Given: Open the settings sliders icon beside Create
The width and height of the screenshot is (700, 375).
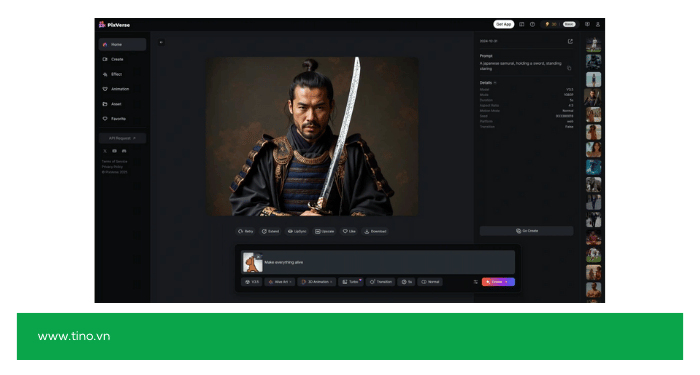Looking at the screenshot, I should point(475,282).
